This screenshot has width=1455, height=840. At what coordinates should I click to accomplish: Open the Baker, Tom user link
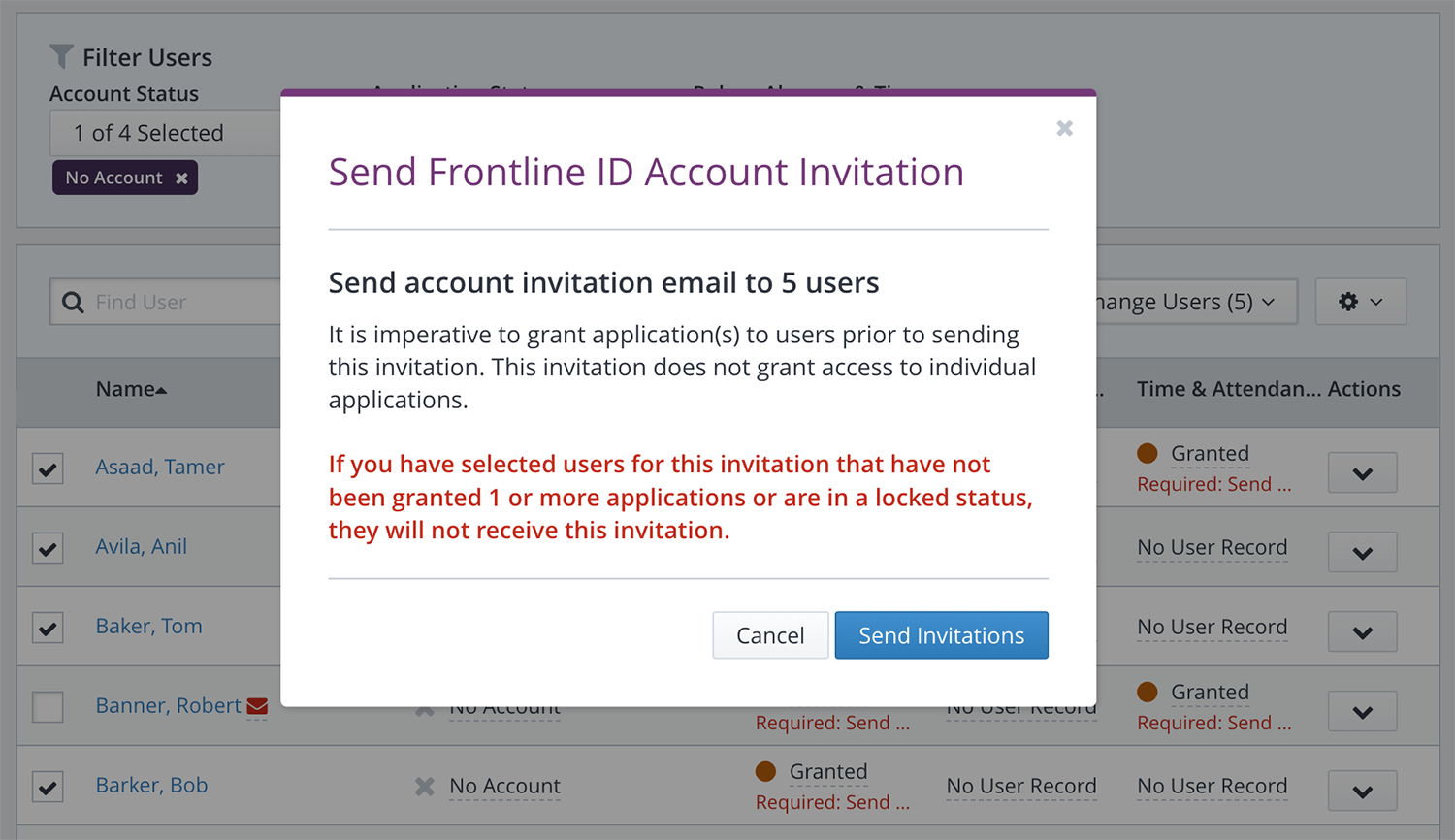click(x=148, y=627)
